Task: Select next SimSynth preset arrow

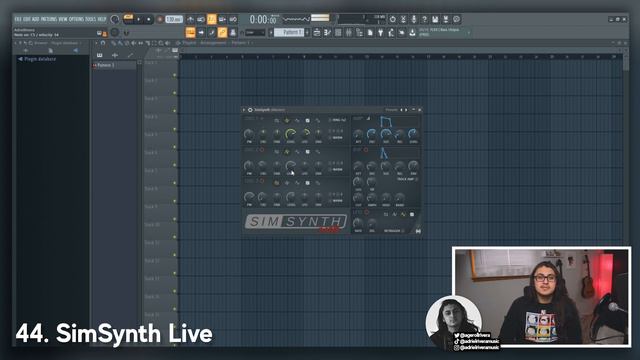Action: [406, 110]
